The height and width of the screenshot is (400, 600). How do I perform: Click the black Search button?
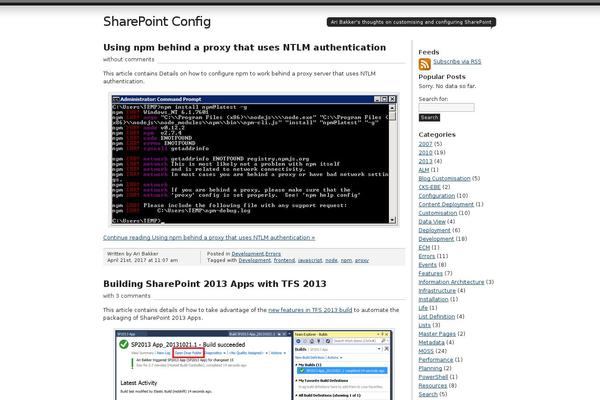pyautogui.click(x=429, y=118)
